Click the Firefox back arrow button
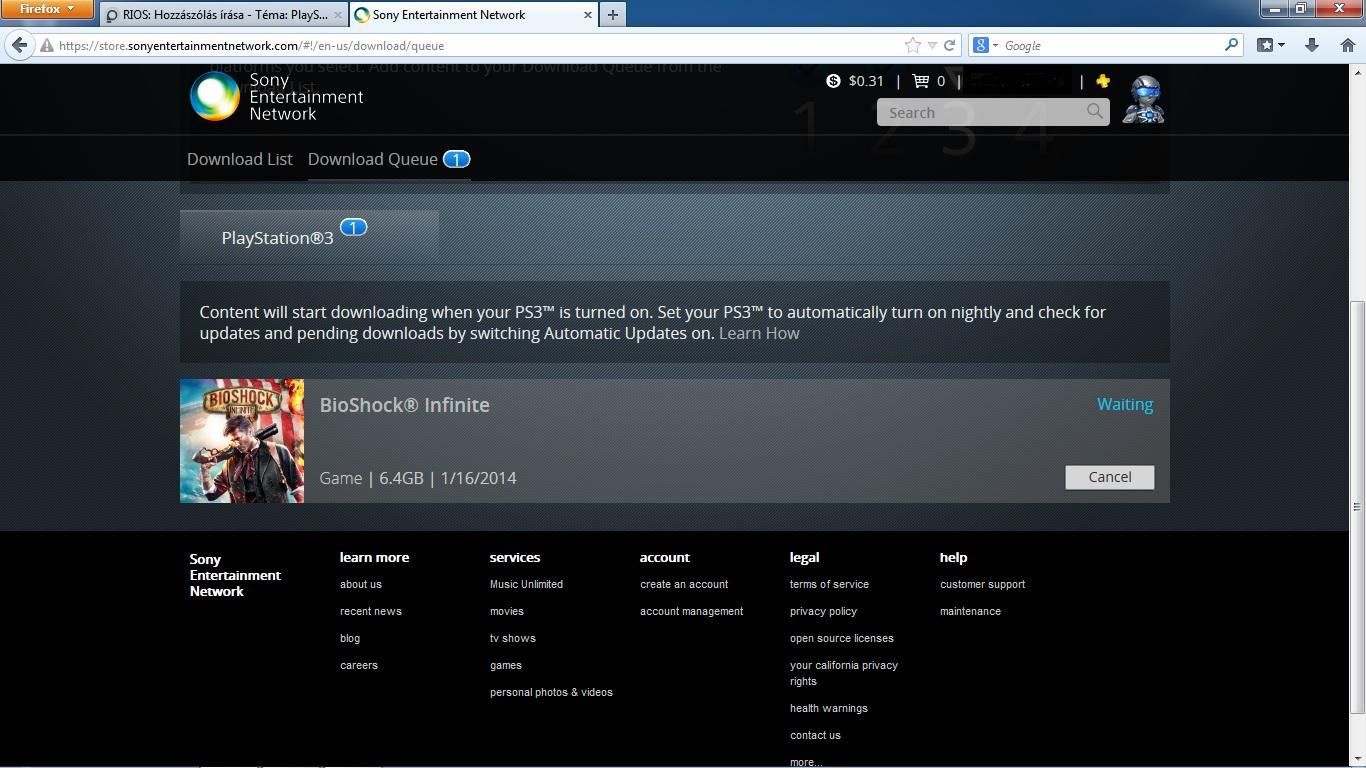 [x=19, y=45]
